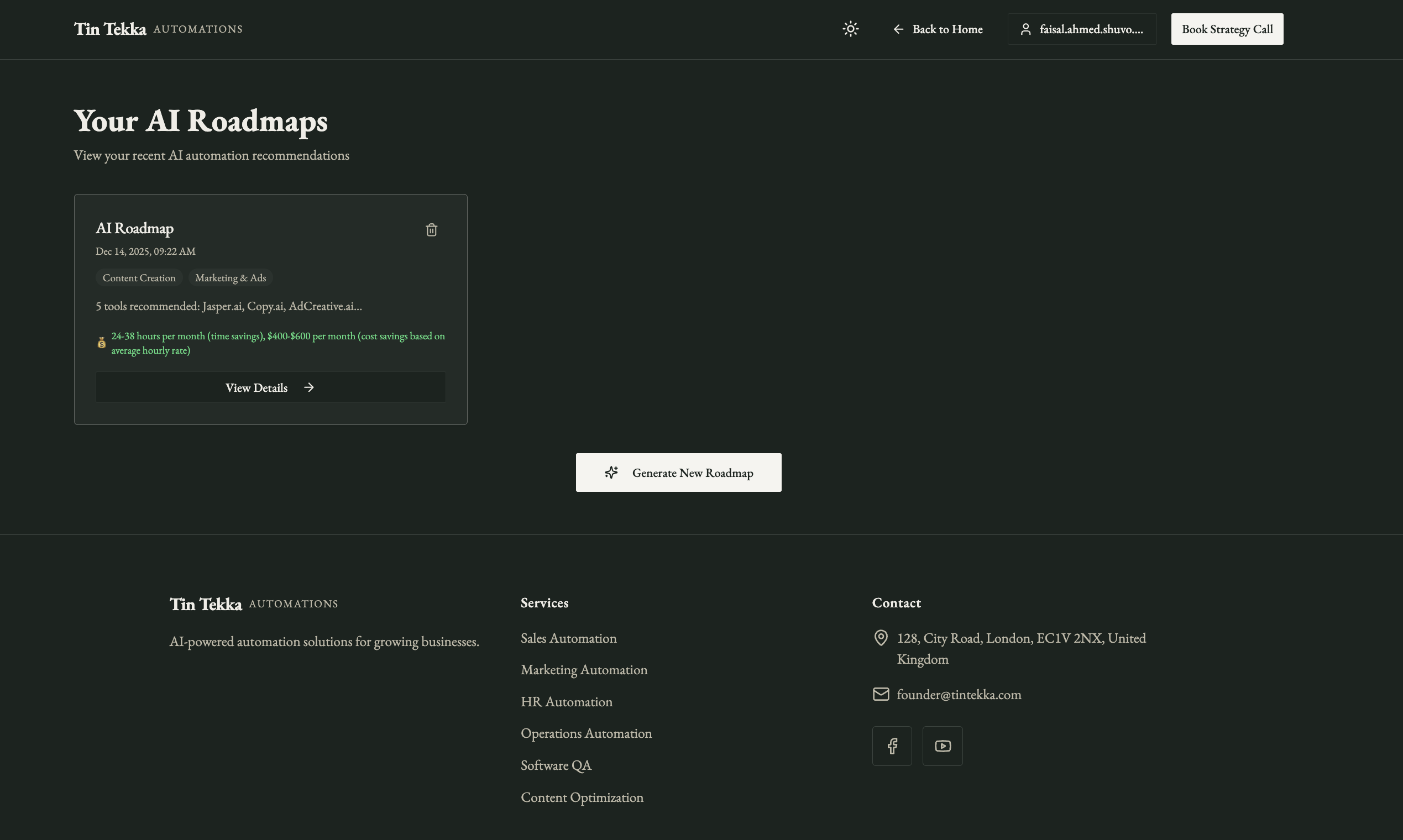Viewport: 1403px width, 840px height.
Task: Select the Content Creation tag
Action: (x=139, y=278)
